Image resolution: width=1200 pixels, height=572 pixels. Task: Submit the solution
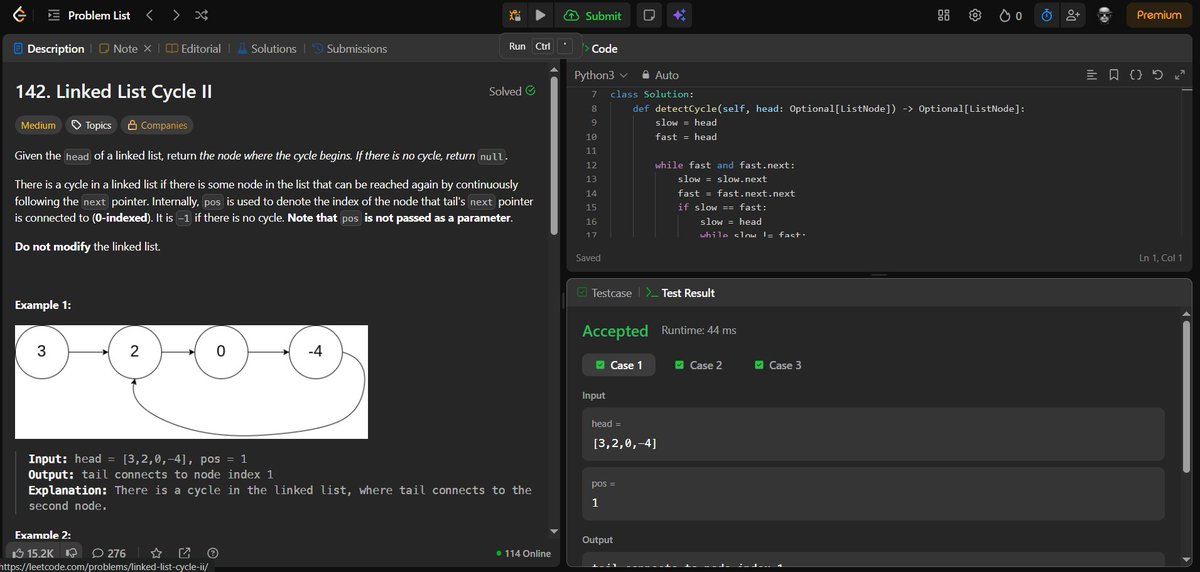click(x=592, y=15)
